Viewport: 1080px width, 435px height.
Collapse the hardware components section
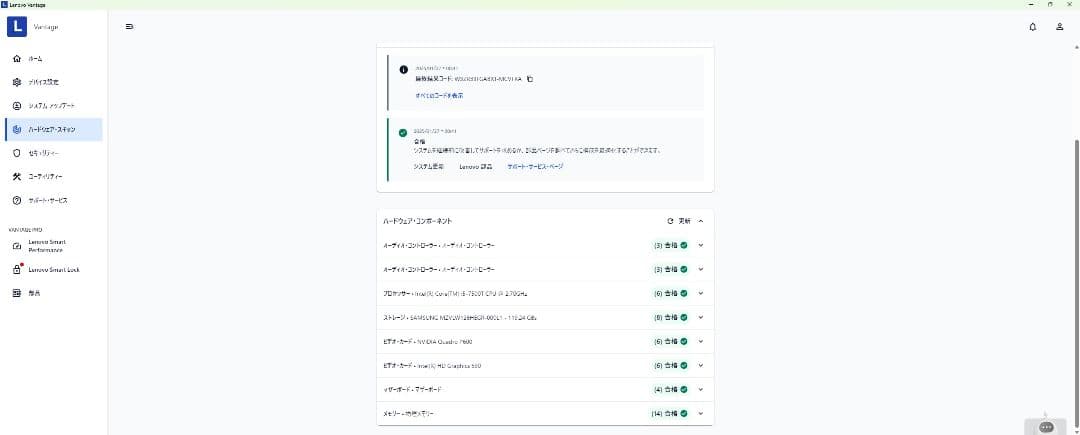(x=701, y=220)
